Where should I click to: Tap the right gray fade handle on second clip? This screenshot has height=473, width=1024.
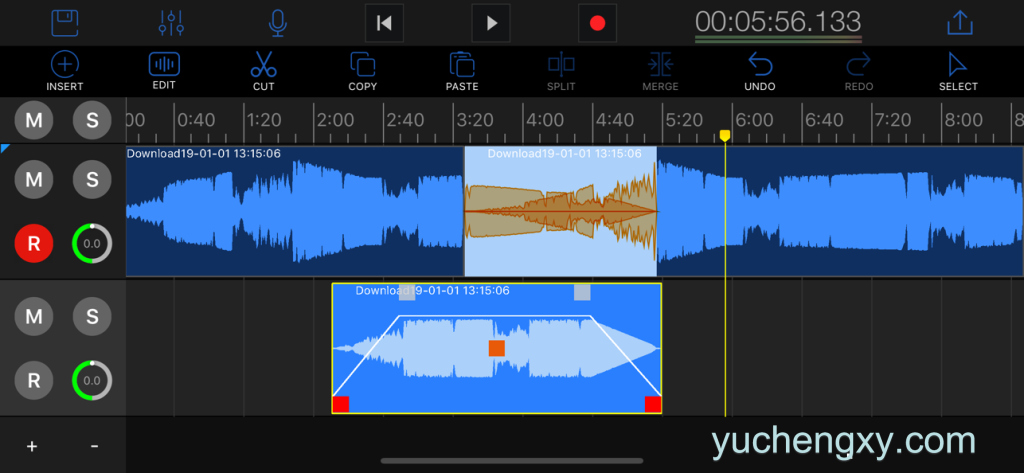(x=582, y=292)
